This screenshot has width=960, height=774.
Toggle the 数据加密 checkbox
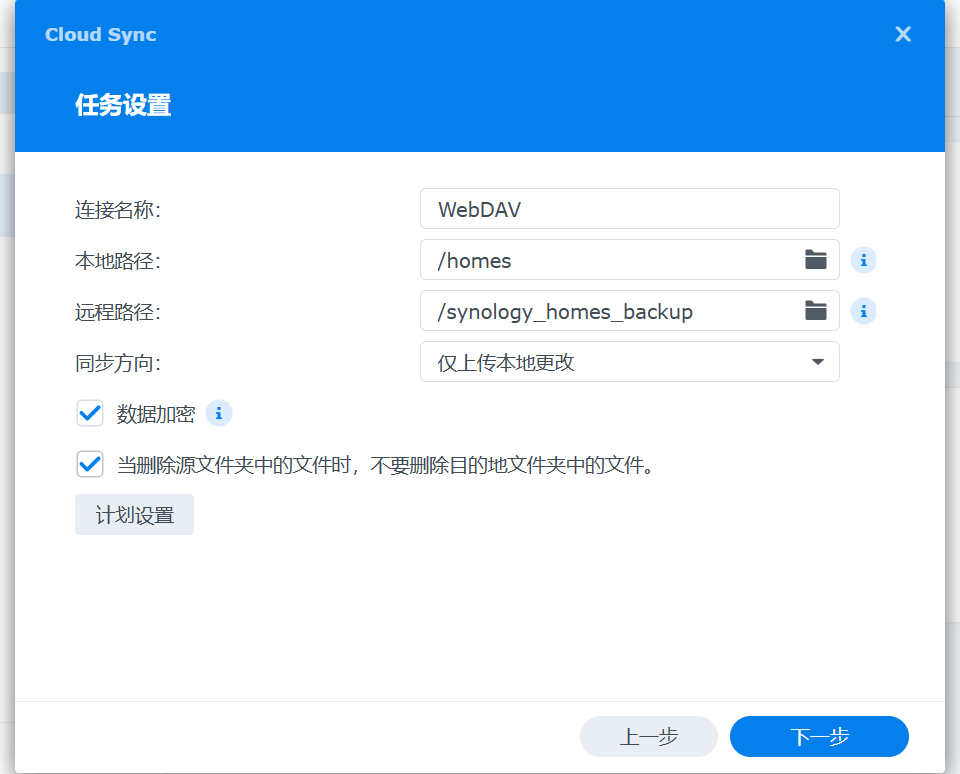click(x=90, y=413)
